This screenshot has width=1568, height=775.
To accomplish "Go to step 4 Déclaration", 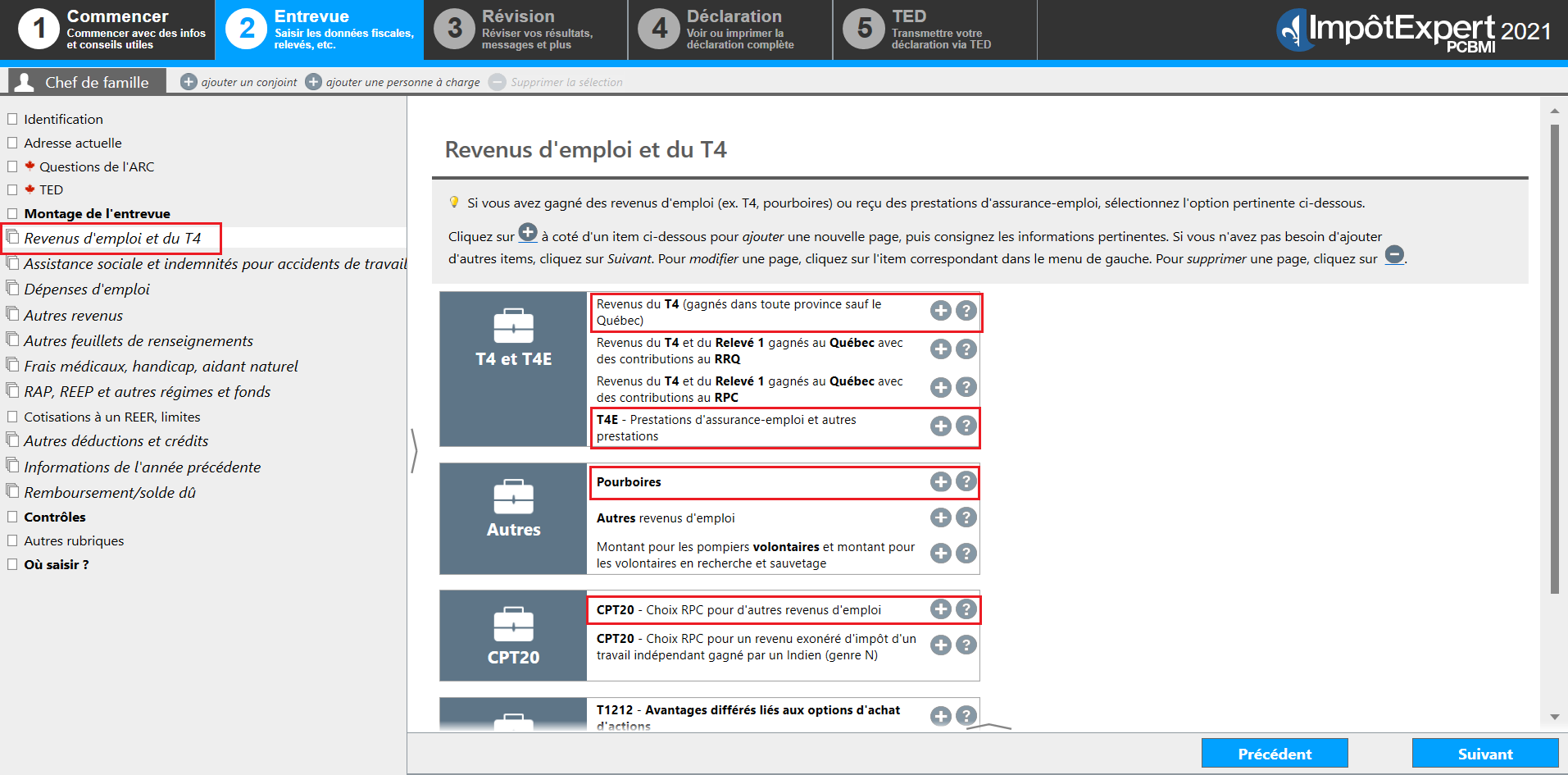I will click(x=730, y=30).
